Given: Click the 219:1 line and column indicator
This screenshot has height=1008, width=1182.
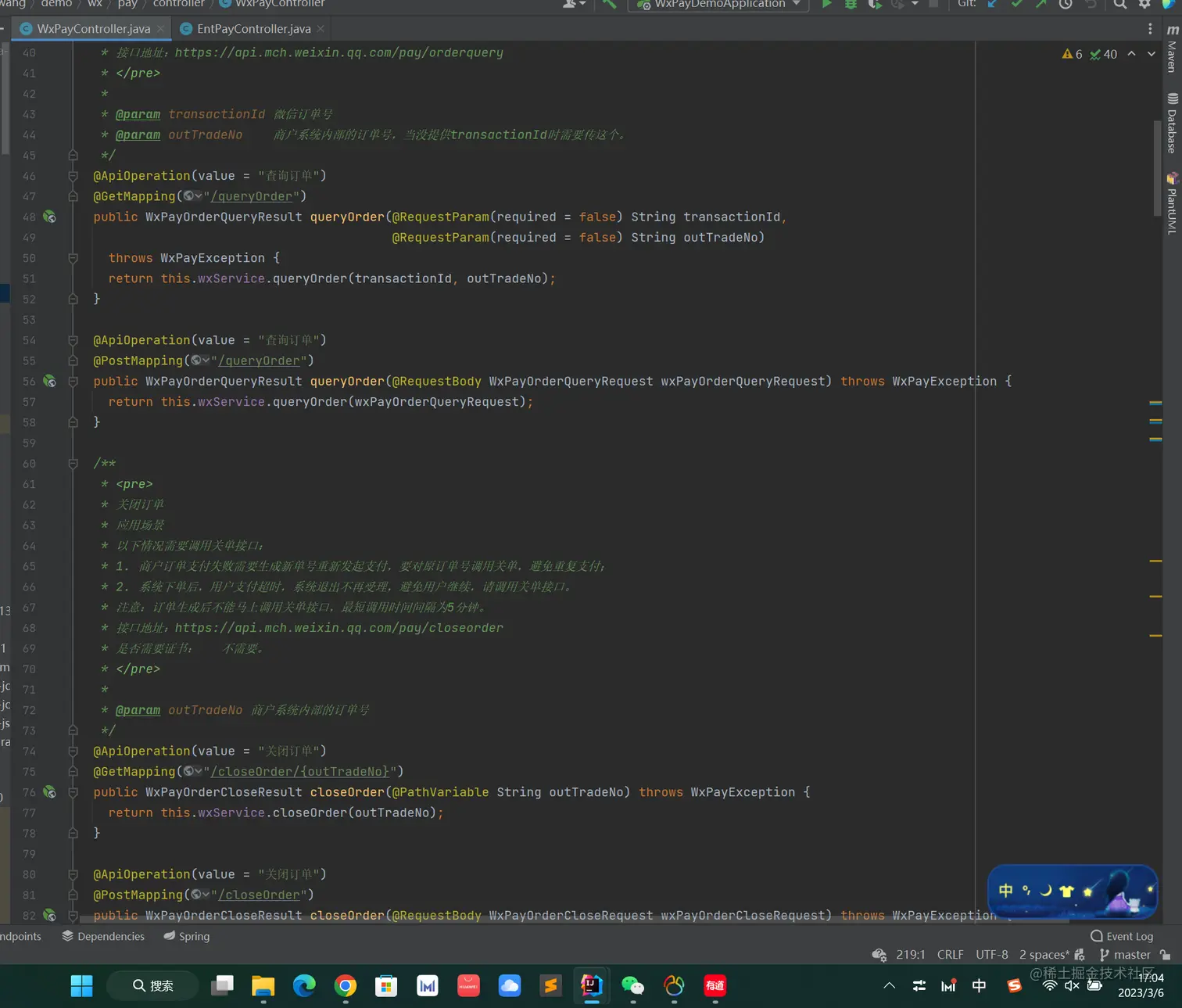Looking at the screenshot, I should tap(911, 955).
